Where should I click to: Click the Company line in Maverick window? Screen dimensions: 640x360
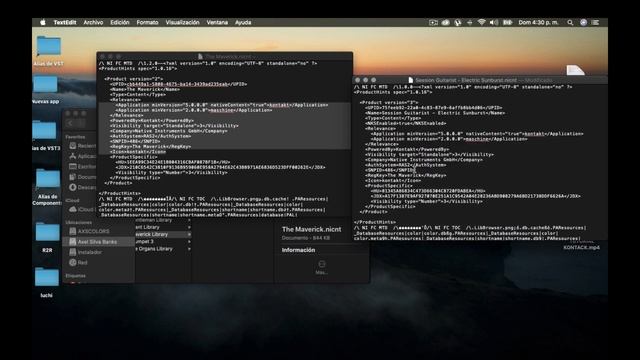[169, 131]
